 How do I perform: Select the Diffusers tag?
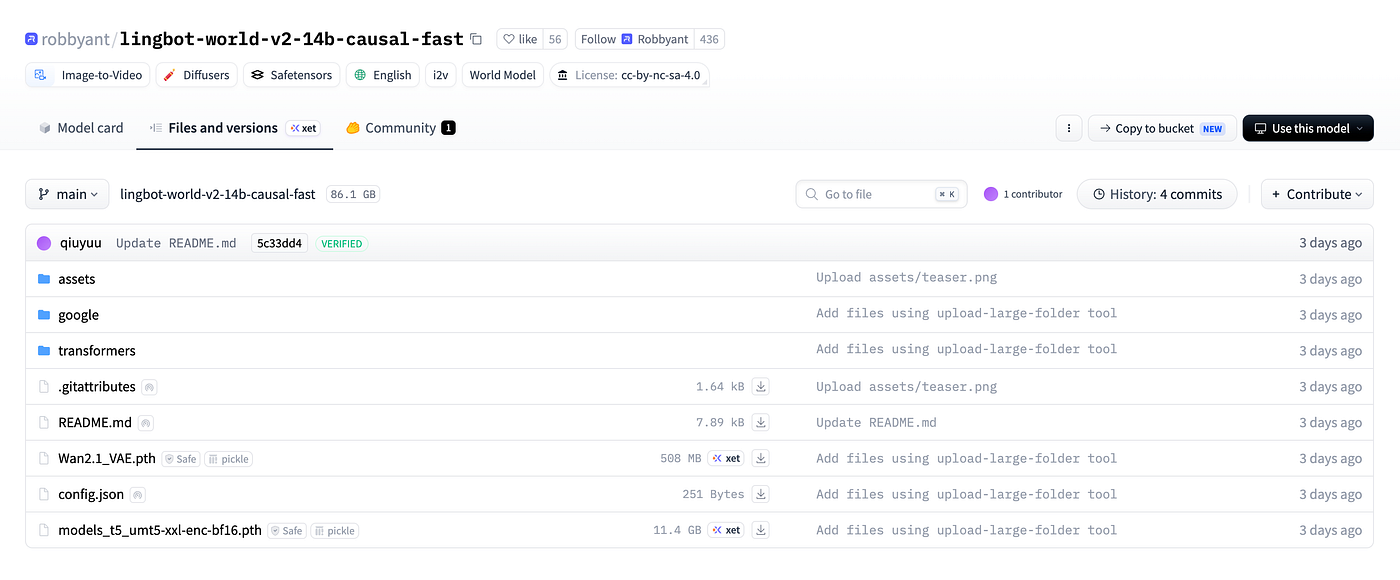coord(196,75)
